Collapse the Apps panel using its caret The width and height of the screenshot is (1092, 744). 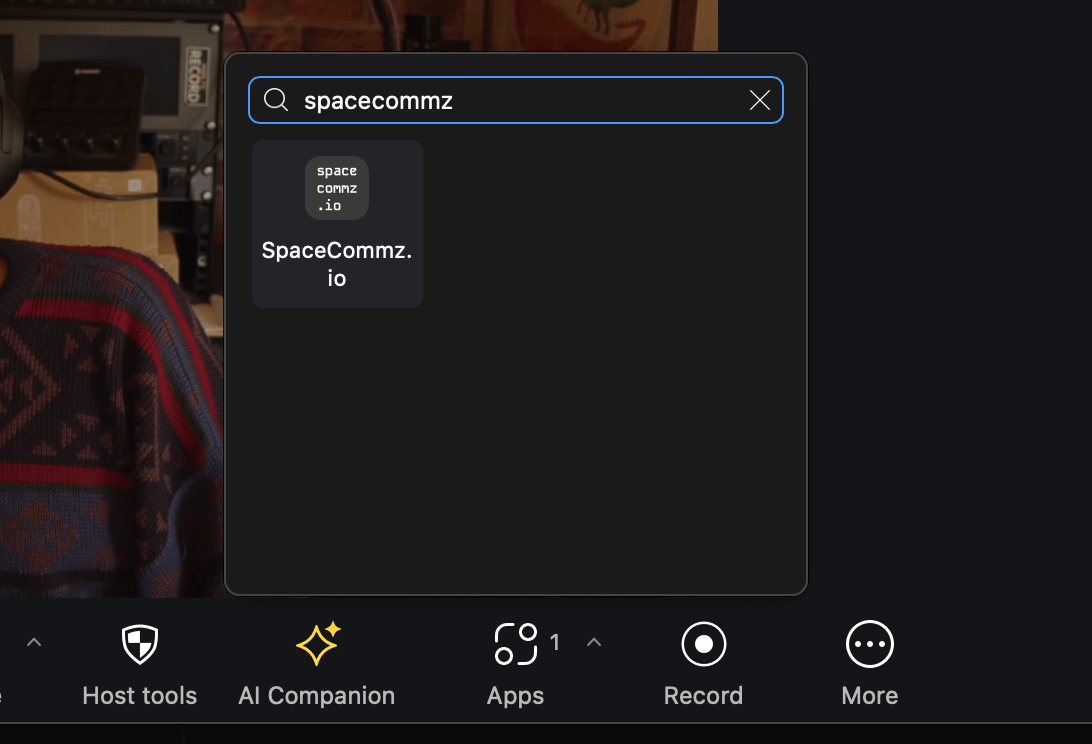pos(595,643)
